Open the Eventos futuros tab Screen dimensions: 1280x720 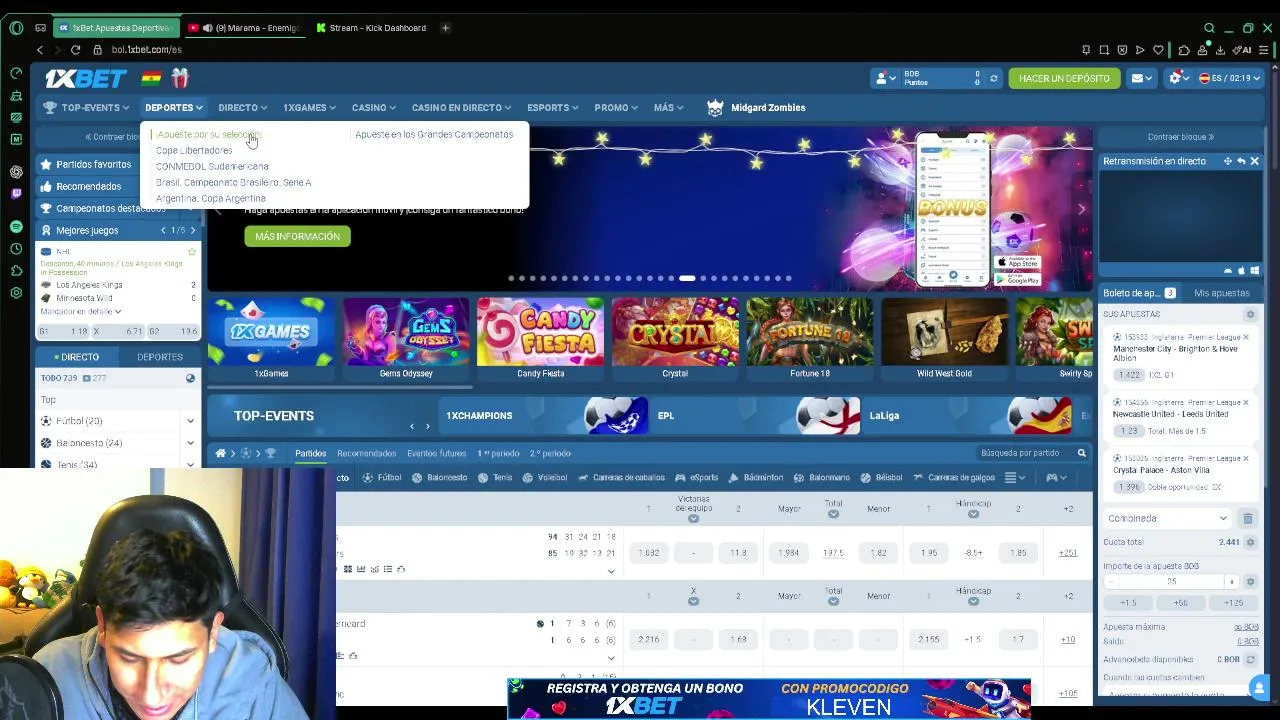[x=436, y=453]
